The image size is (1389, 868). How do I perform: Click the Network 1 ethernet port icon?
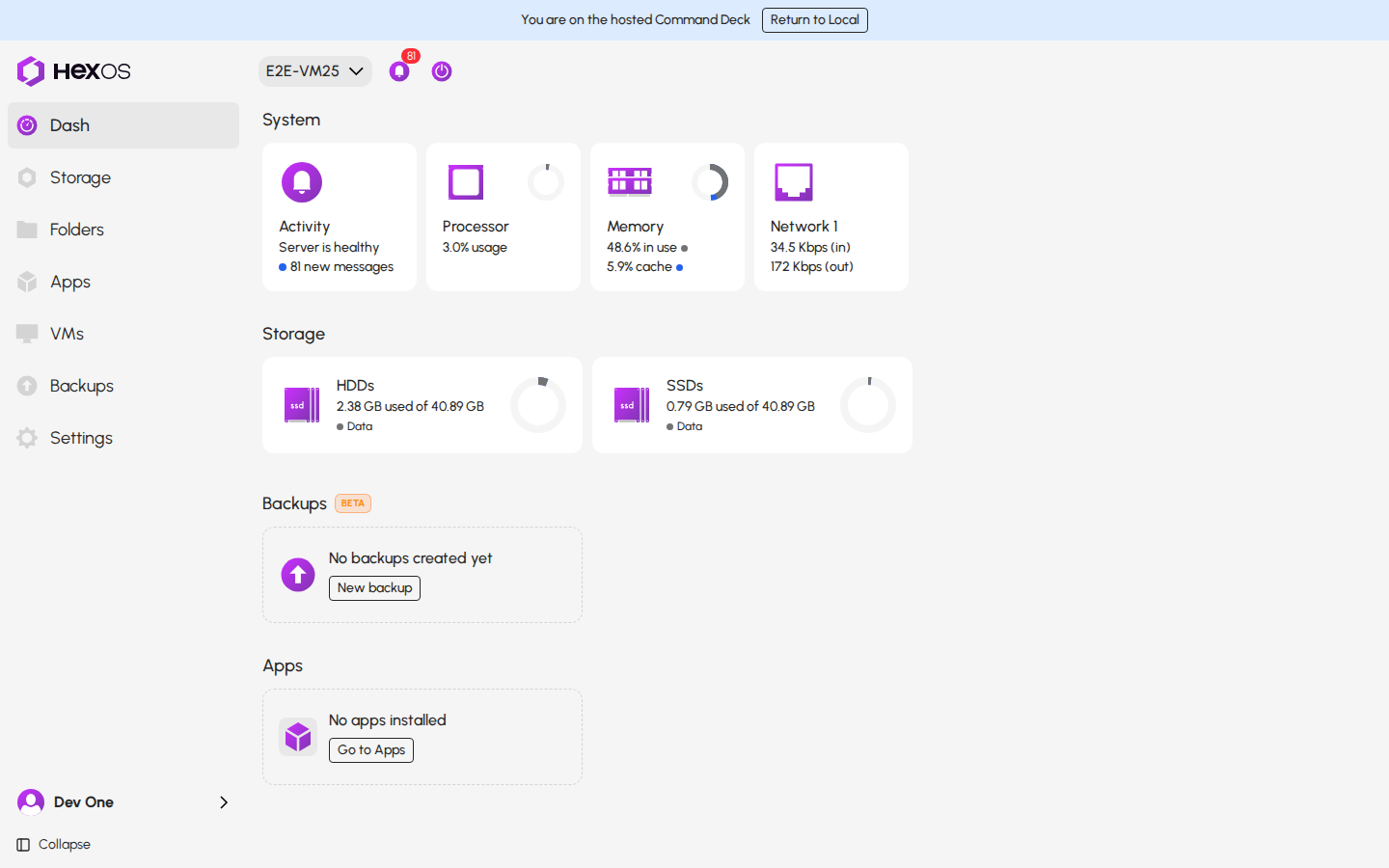[794, 182]
